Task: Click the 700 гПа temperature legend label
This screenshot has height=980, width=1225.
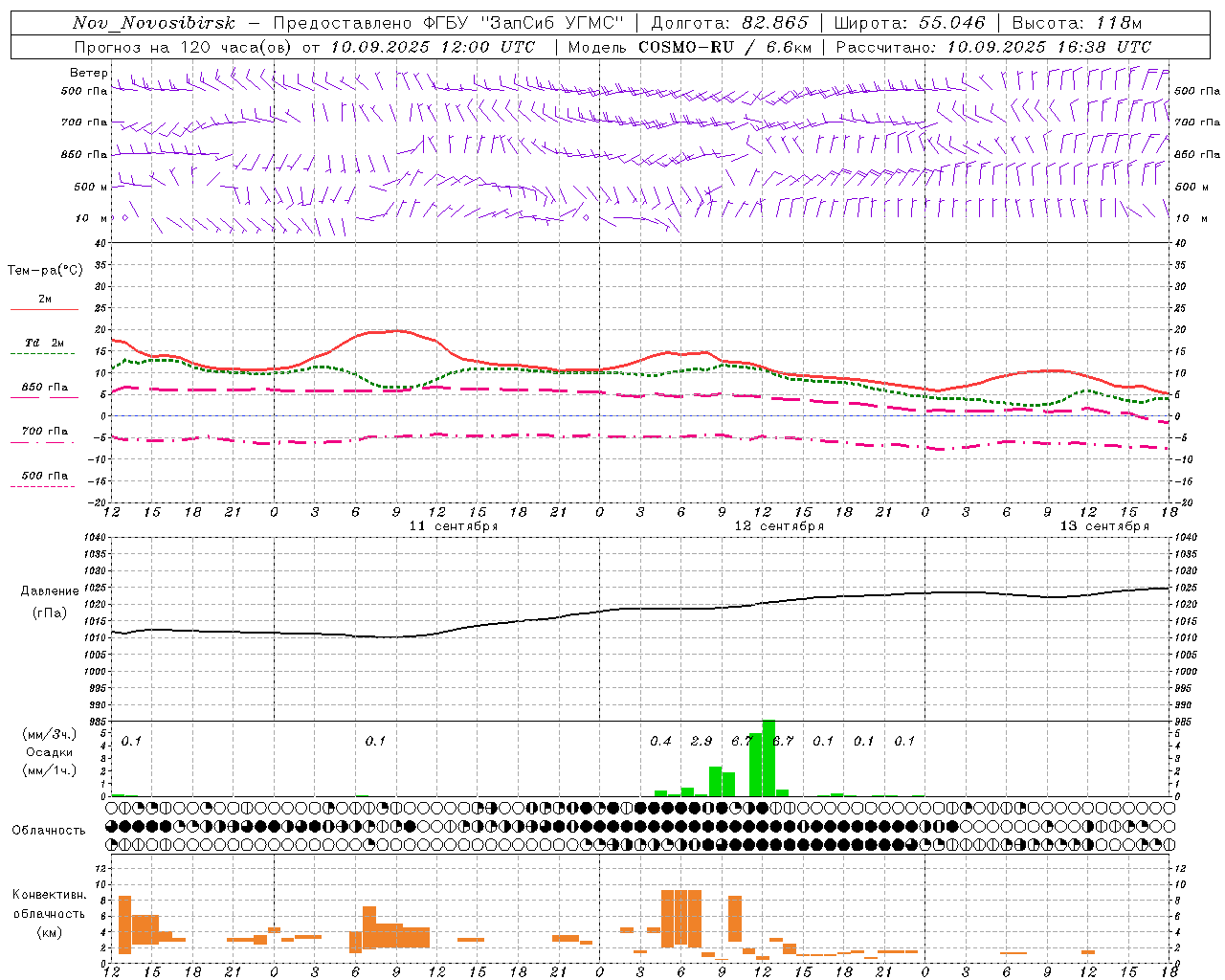Action: (x=45, y=431)
